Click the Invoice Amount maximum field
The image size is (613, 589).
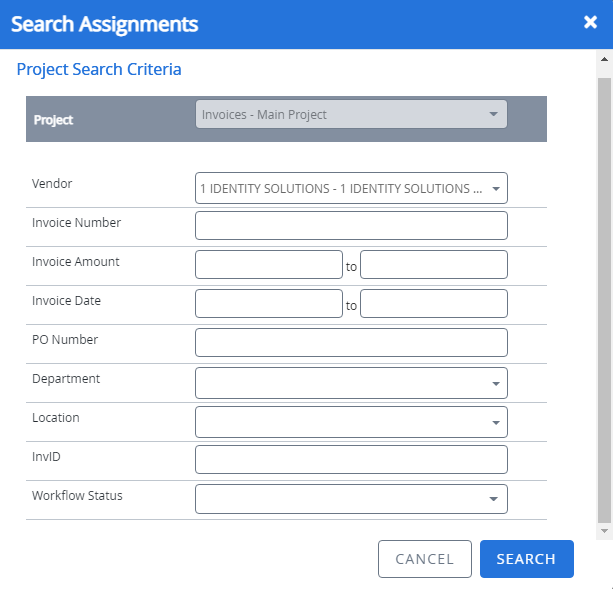[433, 265]
